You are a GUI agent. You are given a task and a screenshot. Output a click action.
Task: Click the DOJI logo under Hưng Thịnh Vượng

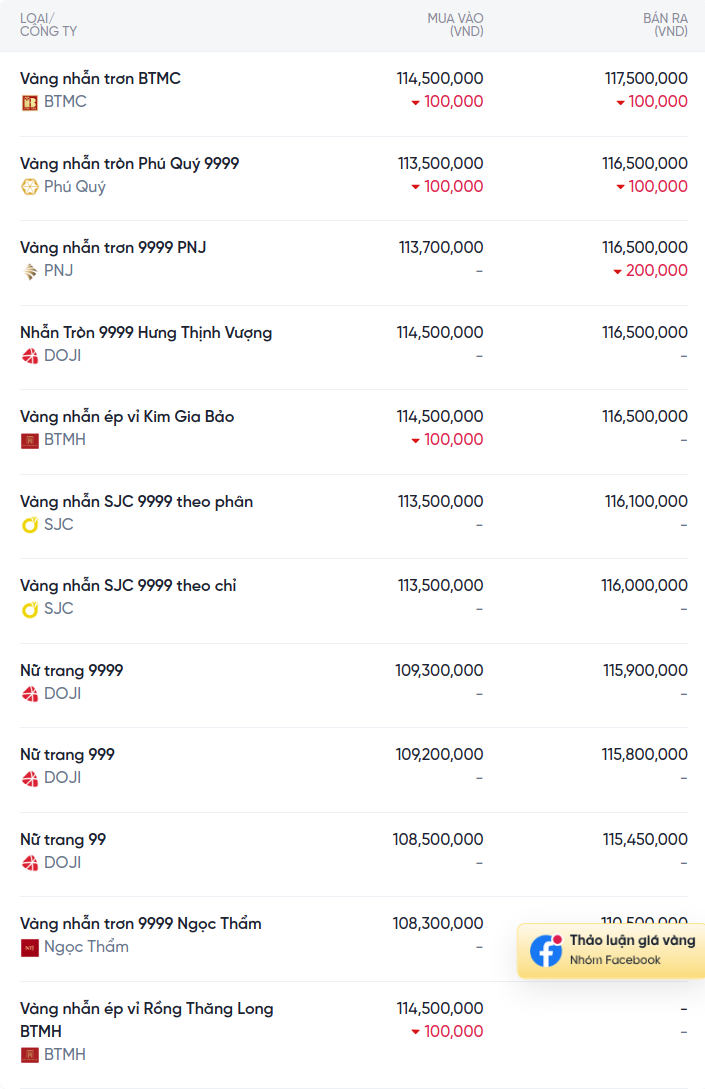click(29, 356)
